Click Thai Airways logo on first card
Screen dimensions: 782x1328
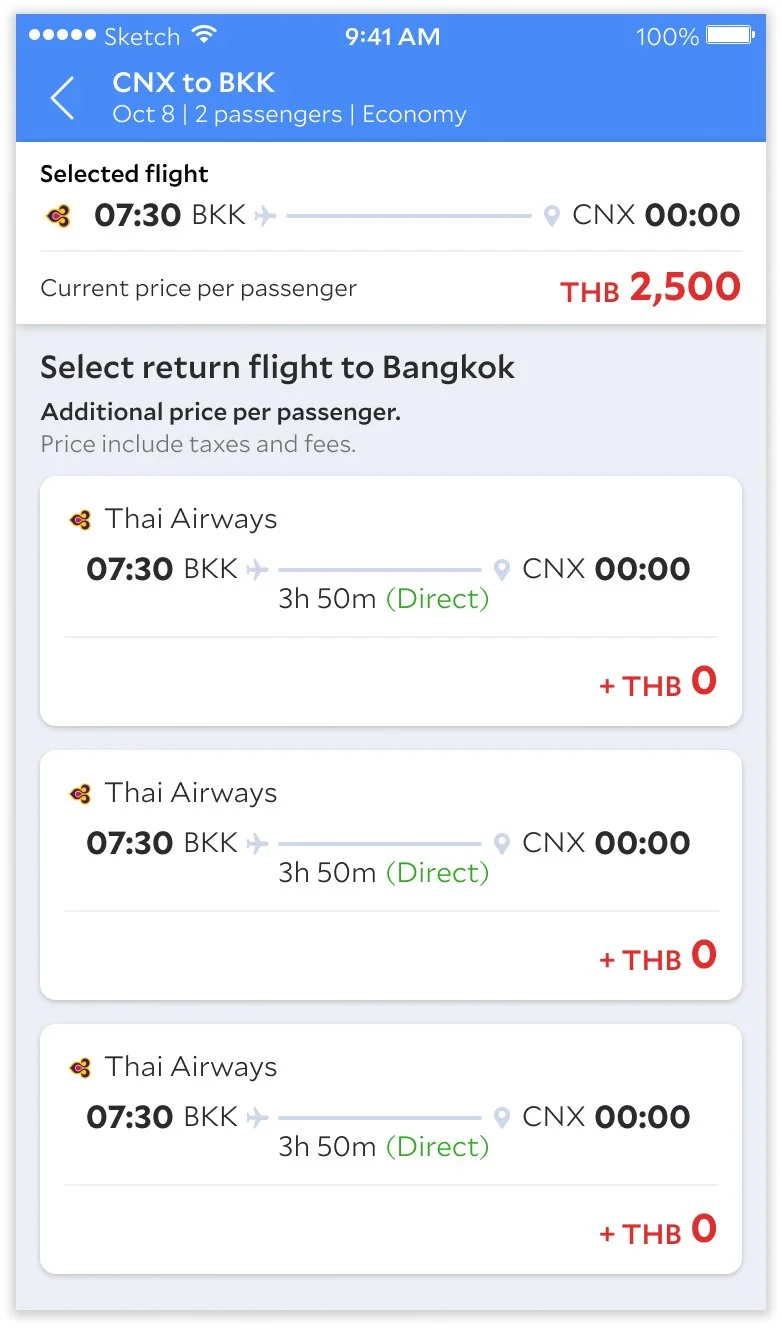click(80, 520)
